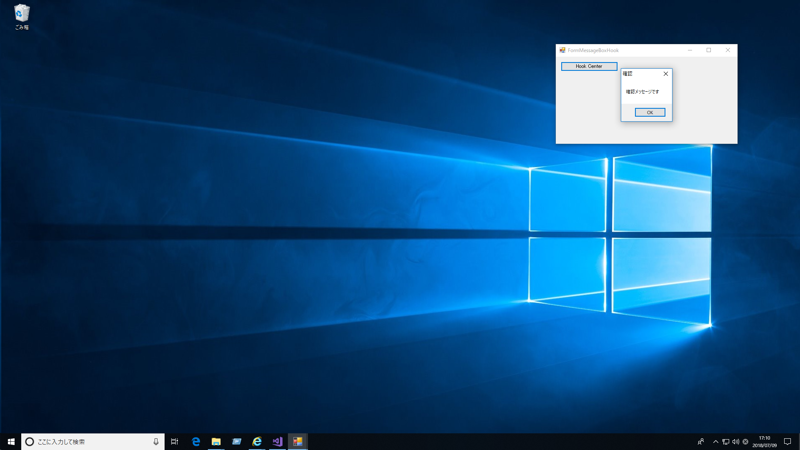The width and height of the screenshot is (800, 450).
Task: Close the confirmation message dialog
Action: click(665, 74)
